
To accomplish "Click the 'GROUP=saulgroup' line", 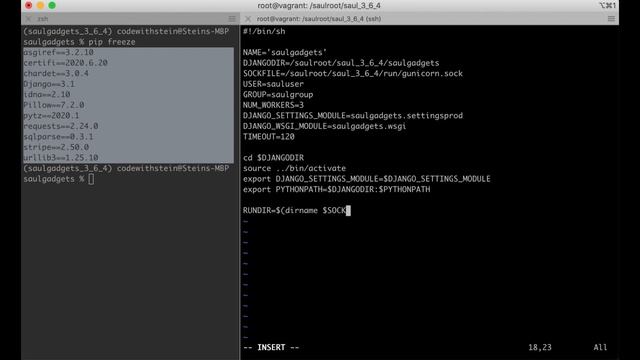I will pos(278,94).
